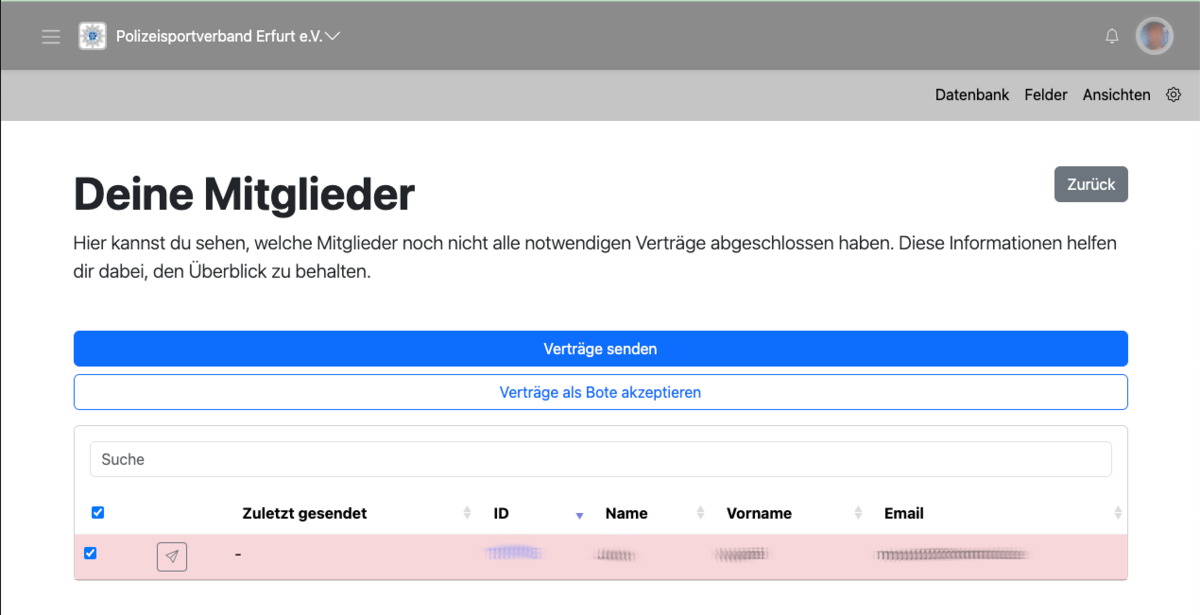
Task: Uncheck the checkbox in the member row
Action: tap(91, 553)
